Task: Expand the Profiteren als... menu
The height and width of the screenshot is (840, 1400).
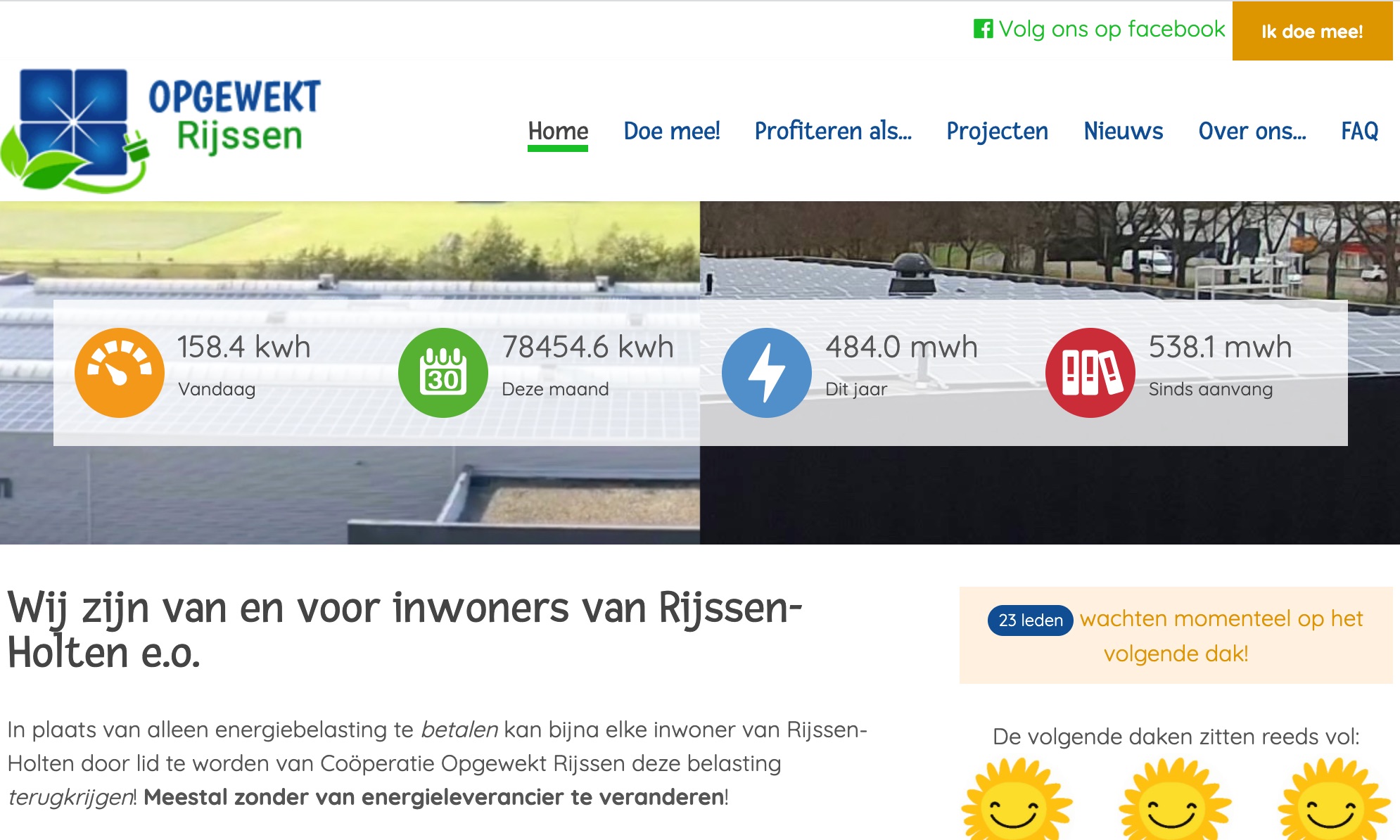Action: [x=833, y=132]
